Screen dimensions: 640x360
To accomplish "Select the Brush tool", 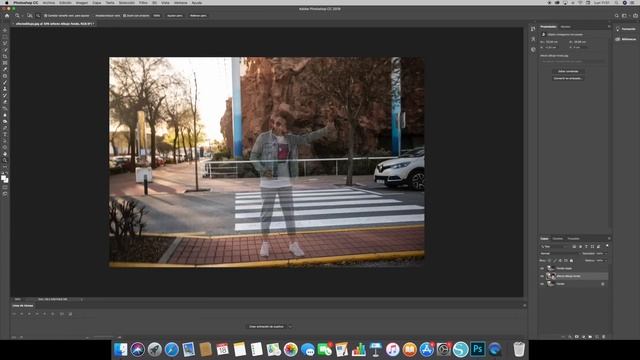I will tap(5, 82).
